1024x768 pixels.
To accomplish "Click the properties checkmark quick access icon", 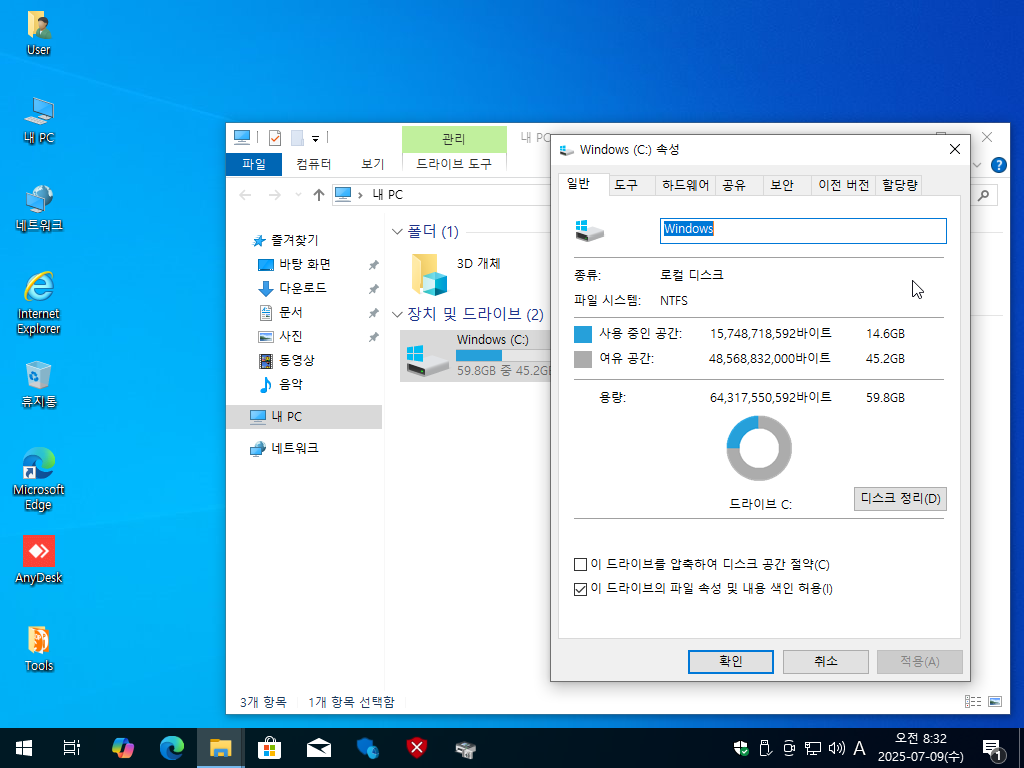I will (x=275, y=138).
